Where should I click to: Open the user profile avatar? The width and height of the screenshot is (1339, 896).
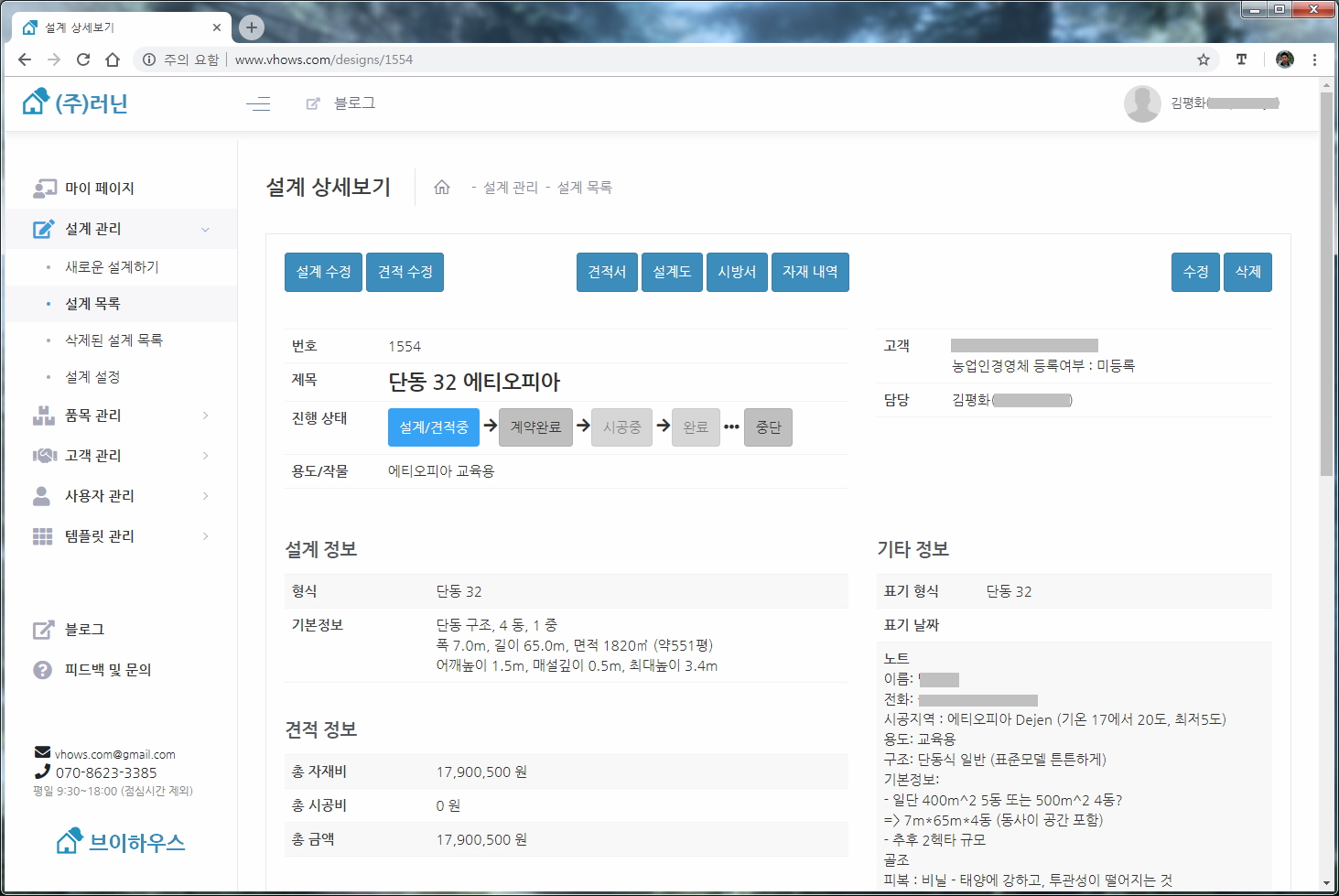[1141, 103]
